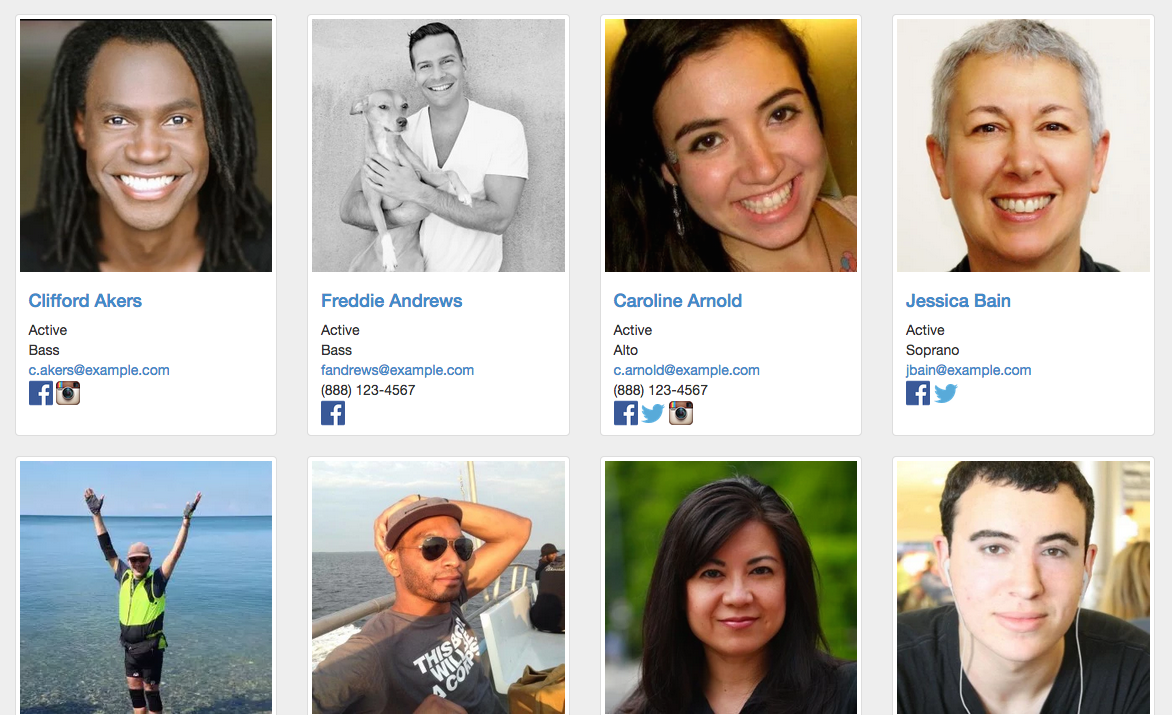Email c.akers@example.com
Viewport: 1172px width, 715px height.
[x=99, y=370]
